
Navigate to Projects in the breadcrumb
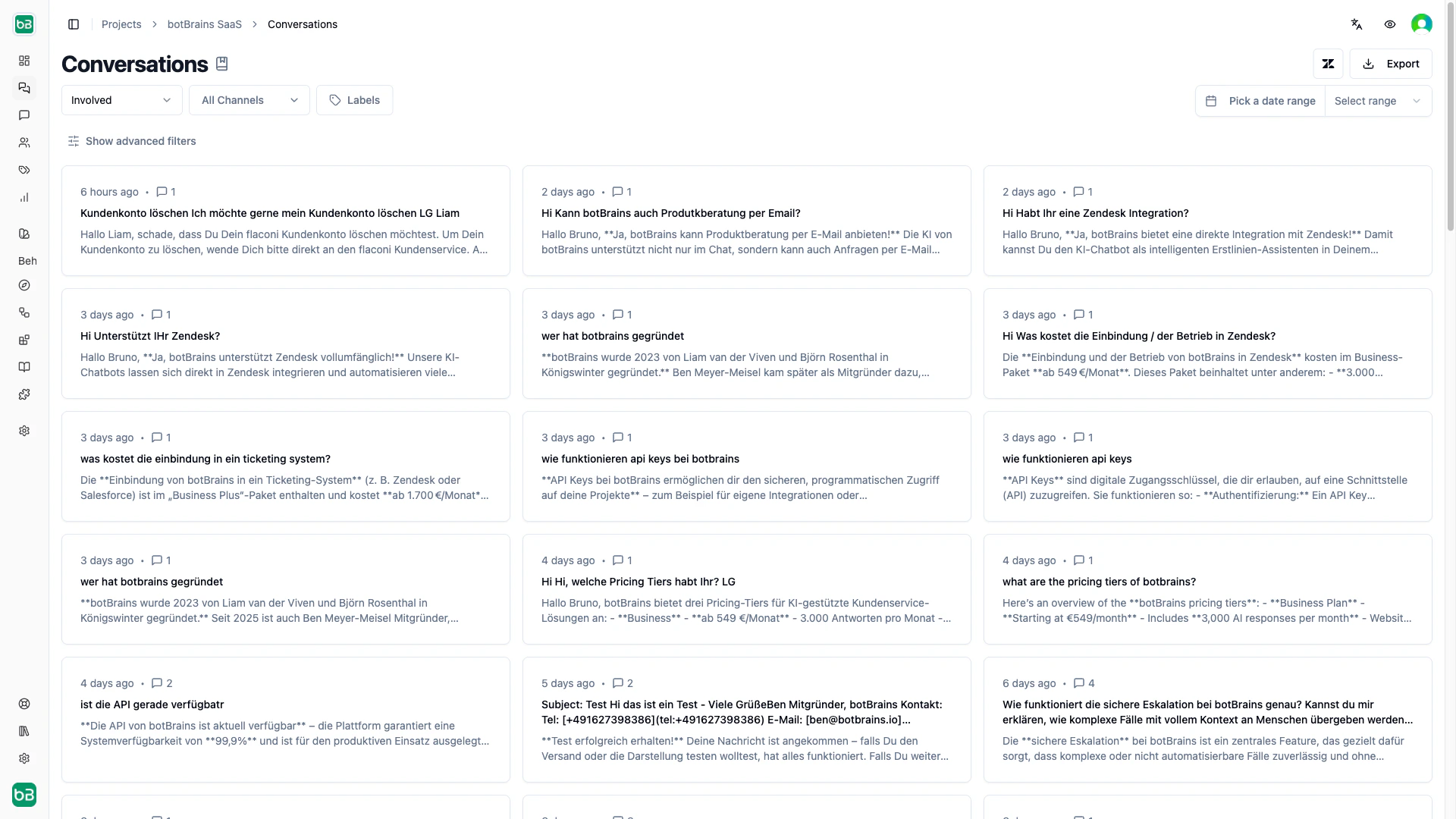(121, 24)
